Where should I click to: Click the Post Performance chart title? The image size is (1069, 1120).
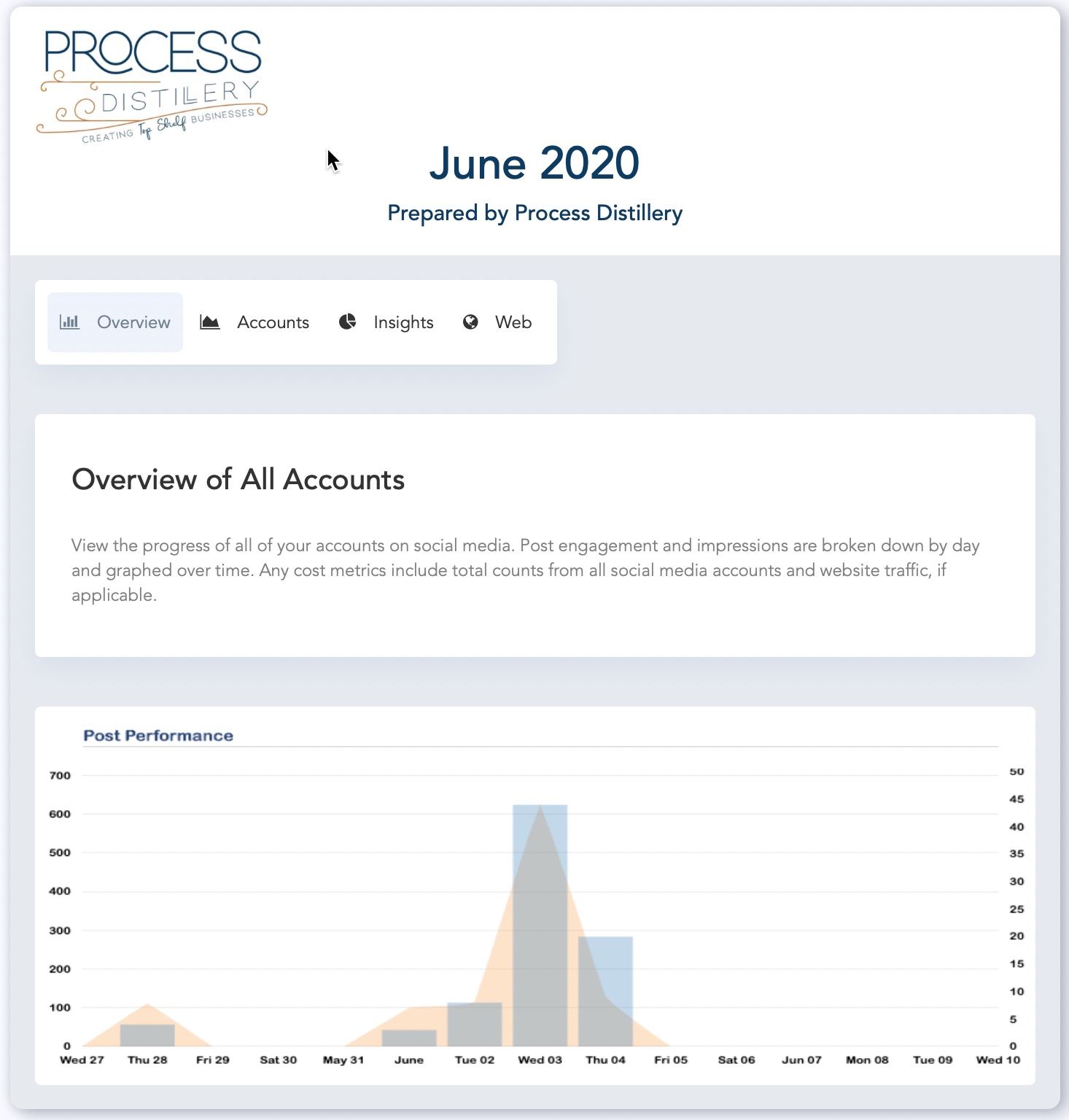point(158,736)
